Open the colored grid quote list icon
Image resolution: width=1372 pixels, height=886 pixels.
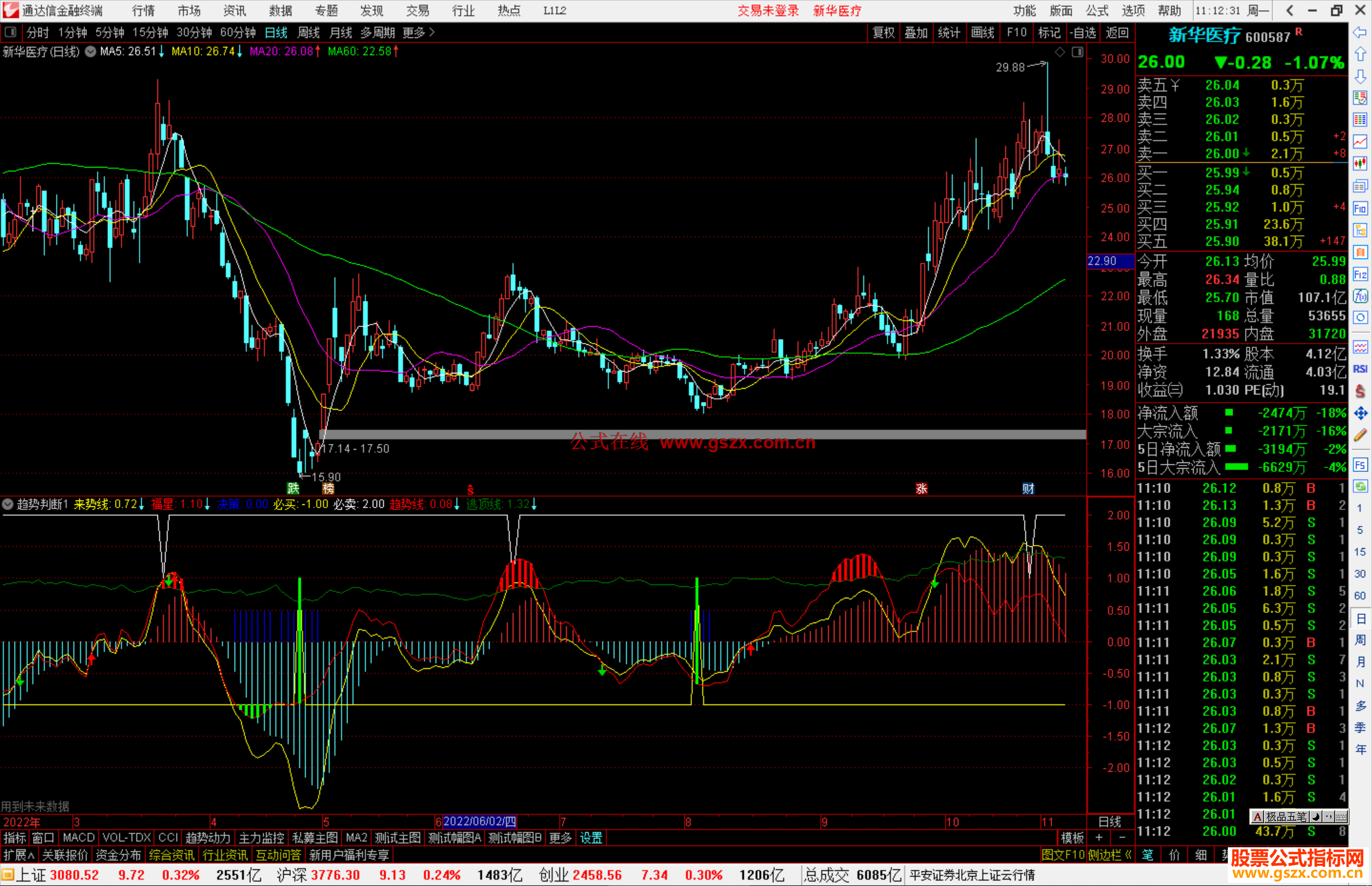point(1360,119)
